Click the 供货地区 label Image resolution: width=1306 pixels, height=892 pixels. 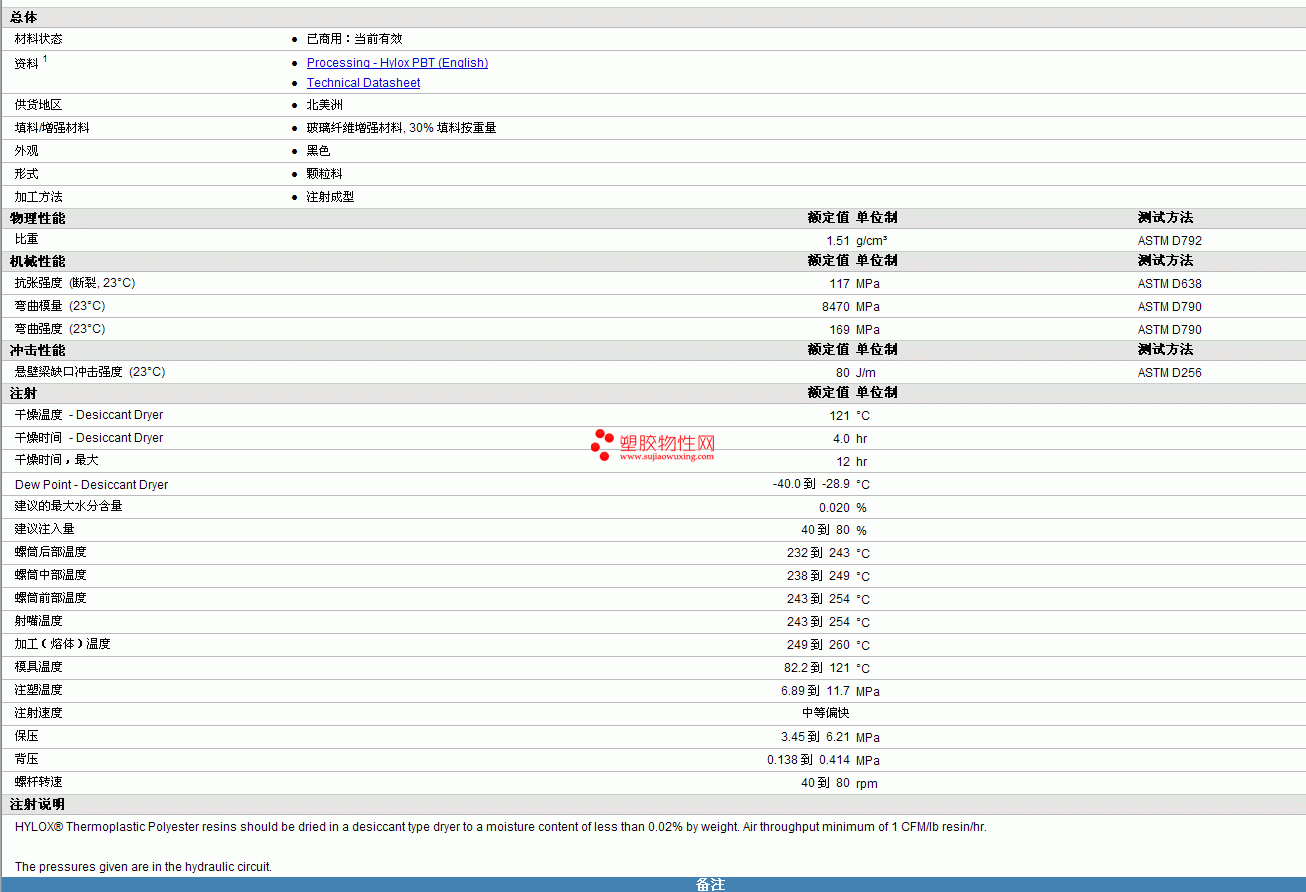38,105
